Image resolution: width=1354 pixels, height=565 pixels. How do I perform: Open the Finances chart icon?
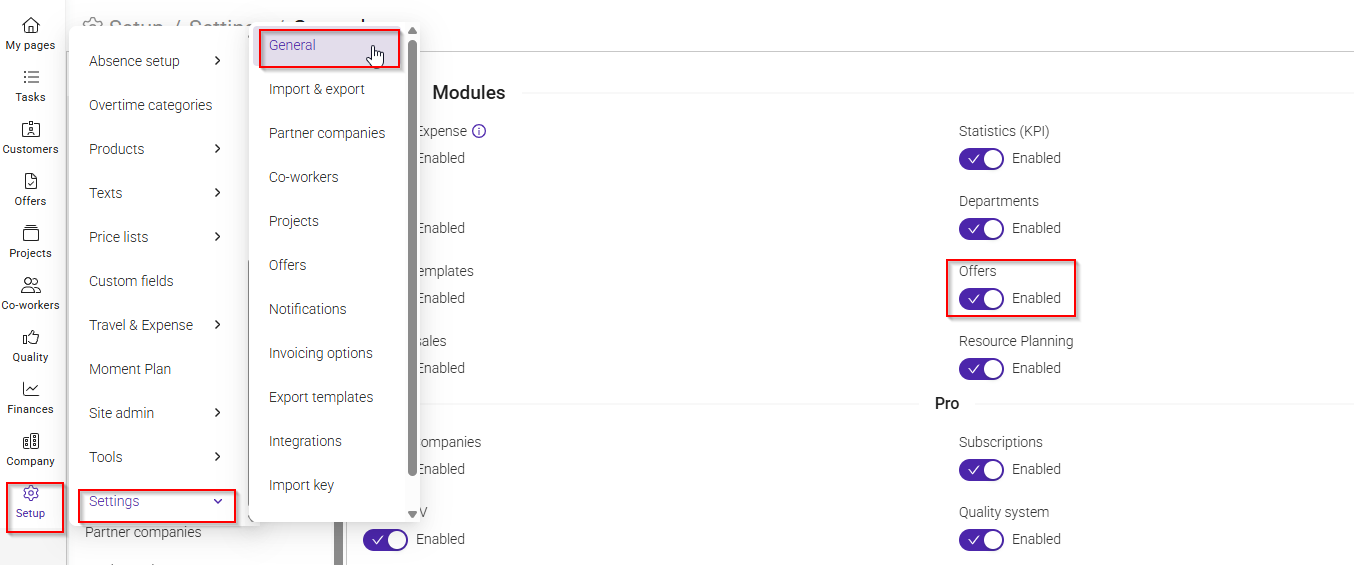[30, 389]
